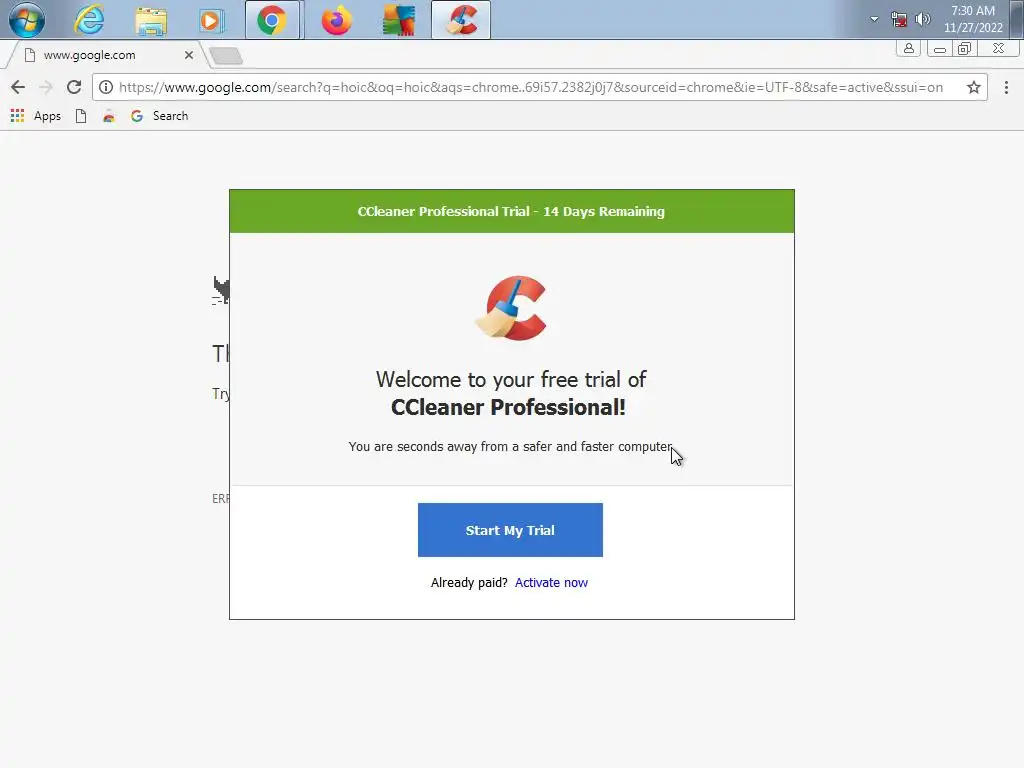Switch to Google Chrome taskbar button
Image resolution: width=1024 pixels, height=768 pixels.
(272, 20)
